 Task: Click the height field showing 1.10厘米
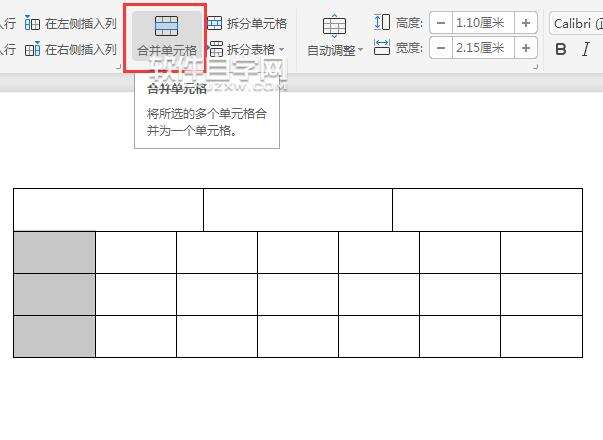[483, 23]
